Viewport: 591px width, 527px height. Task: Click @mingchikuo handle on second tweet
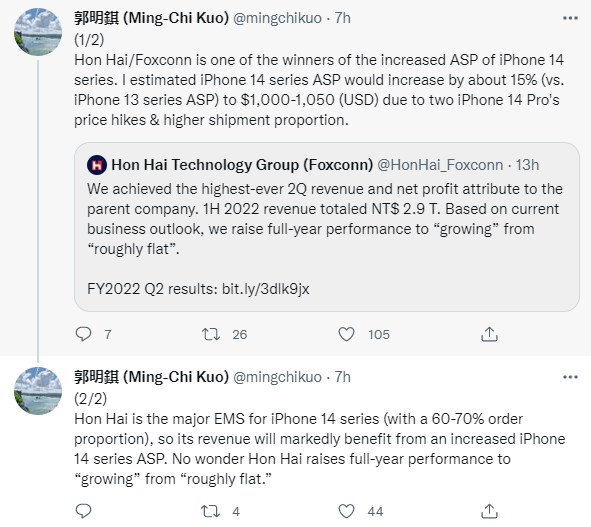click(x=277, y=377)
